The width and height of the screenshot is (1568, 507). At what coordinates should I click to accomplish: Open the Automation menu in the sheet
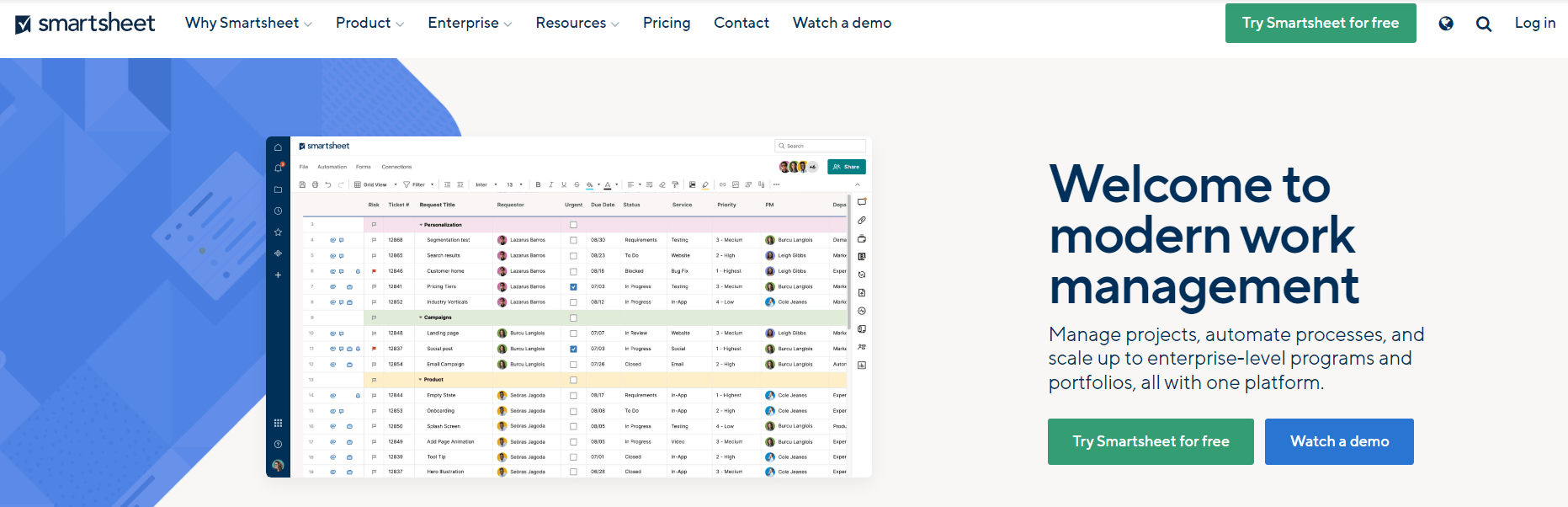332,167
